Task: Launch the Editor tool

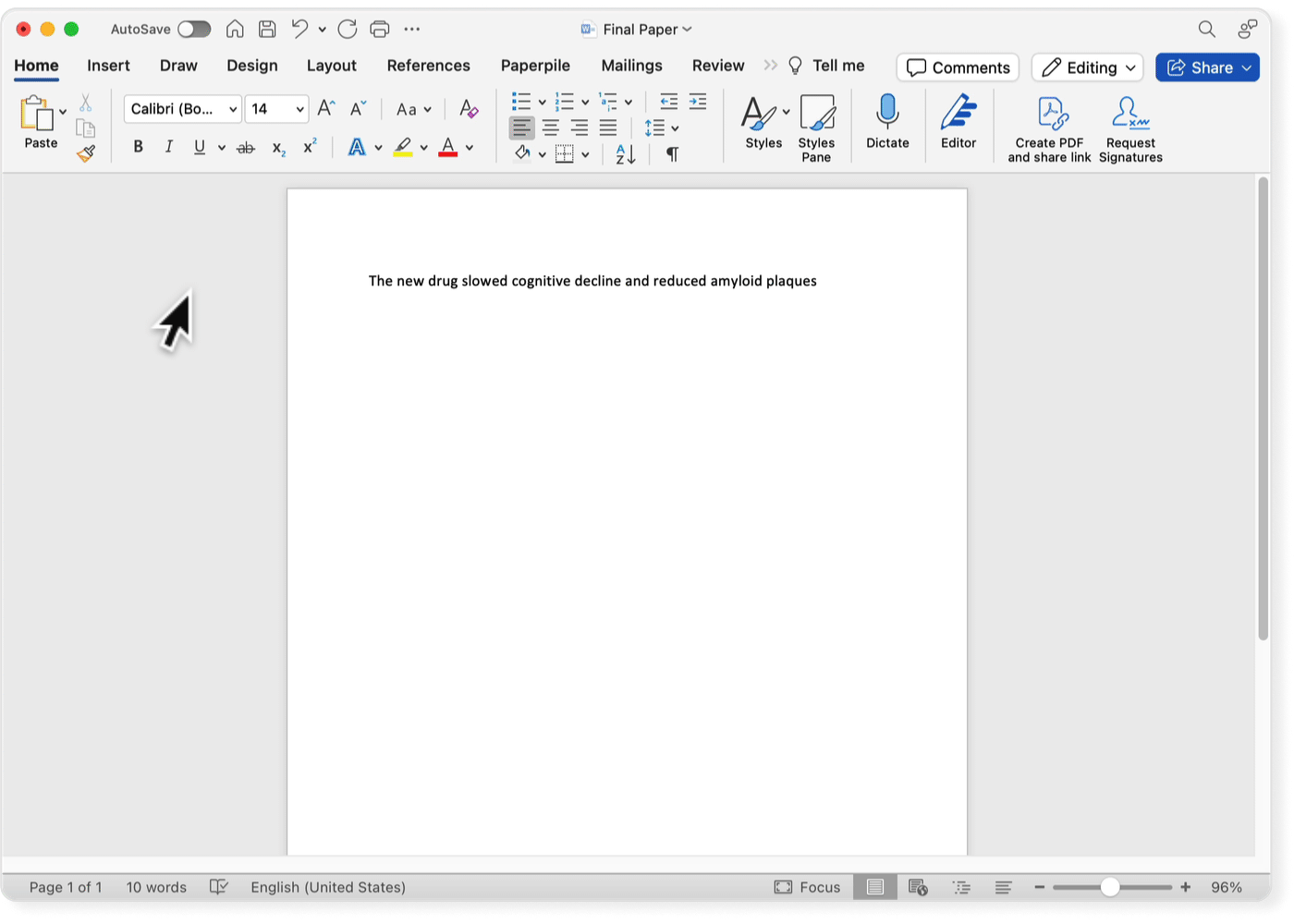Action: pyautogui.click(x=958, y=125)
